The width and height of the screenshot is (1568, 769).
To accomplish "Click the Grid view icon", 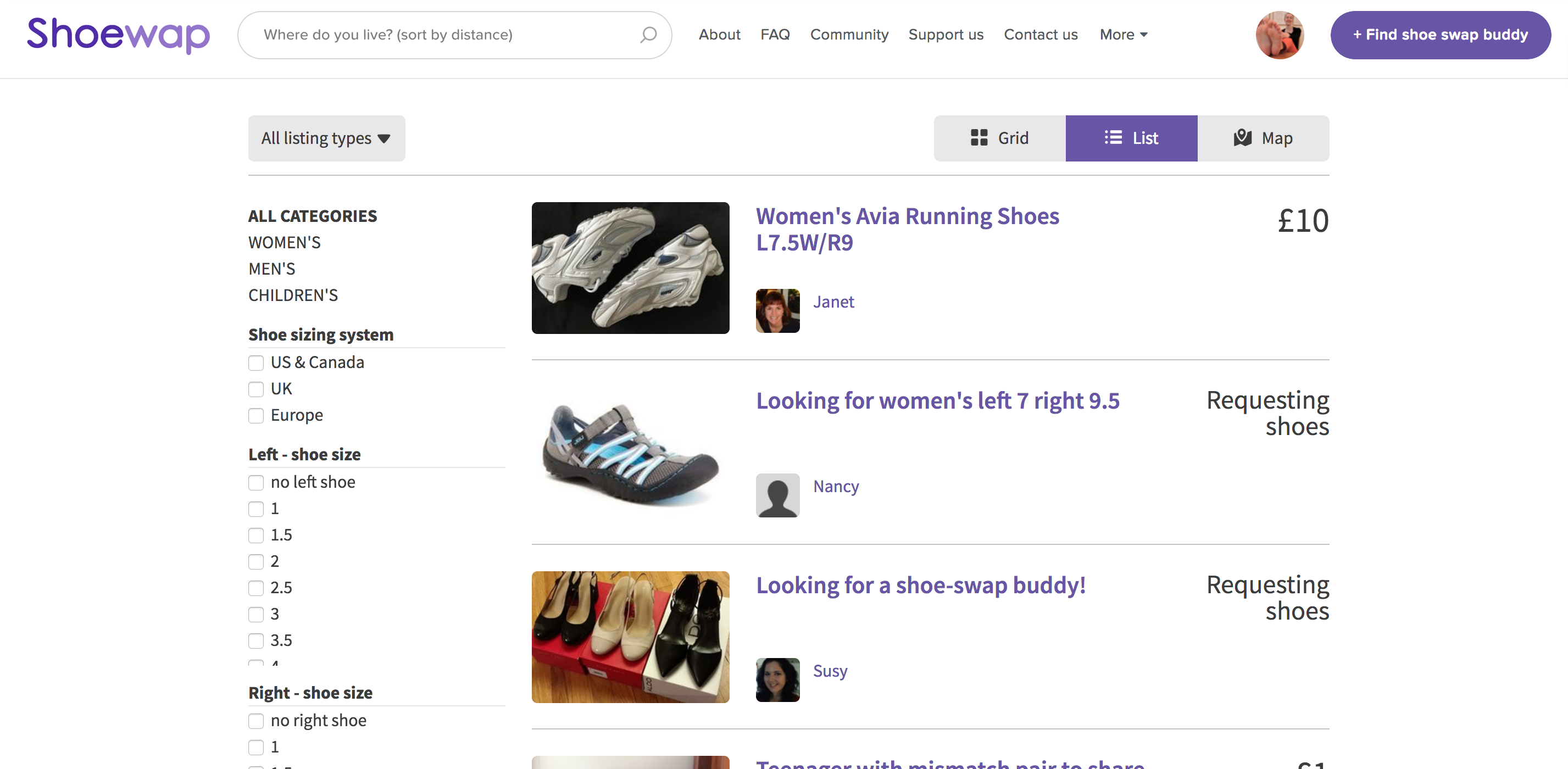I will click(x=979, y=138).
